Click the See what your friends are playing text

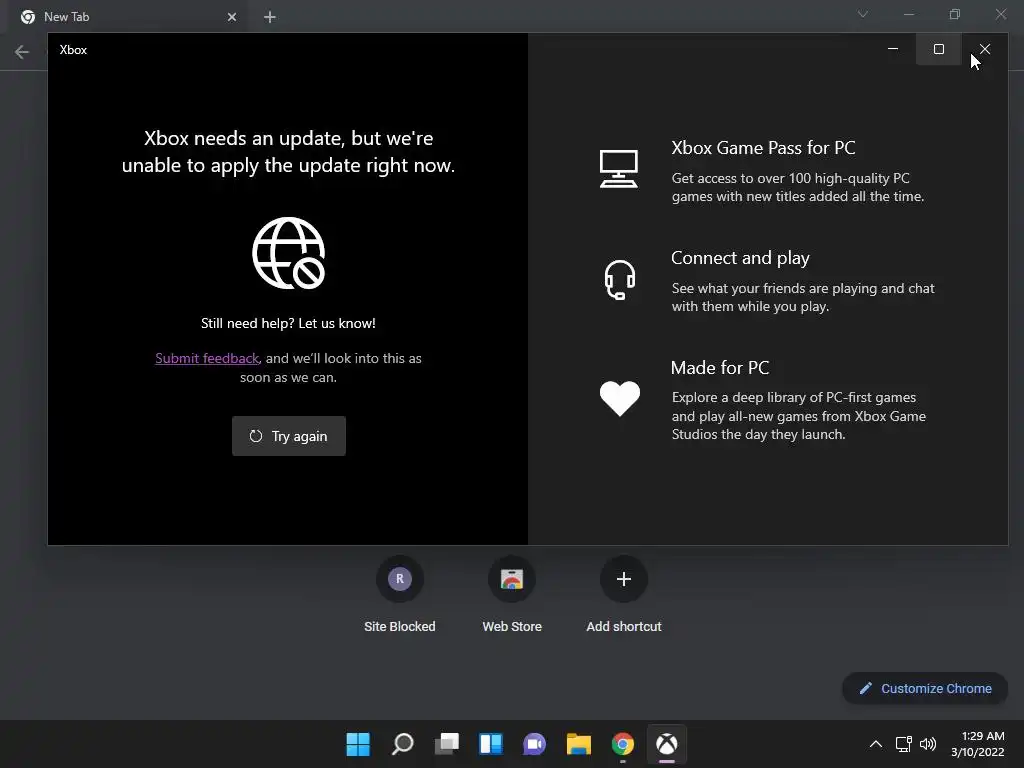803,297
